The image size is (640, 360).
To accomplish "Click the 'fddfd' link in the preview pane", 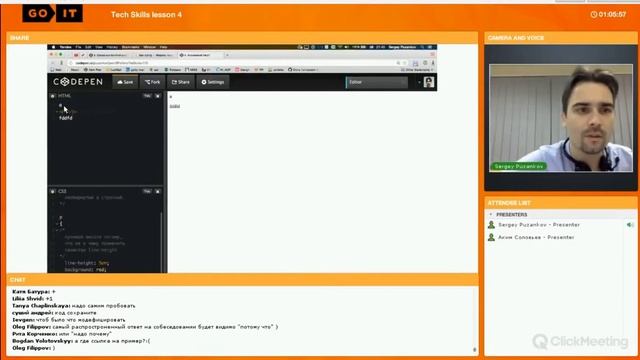I will tap(175, 106).
